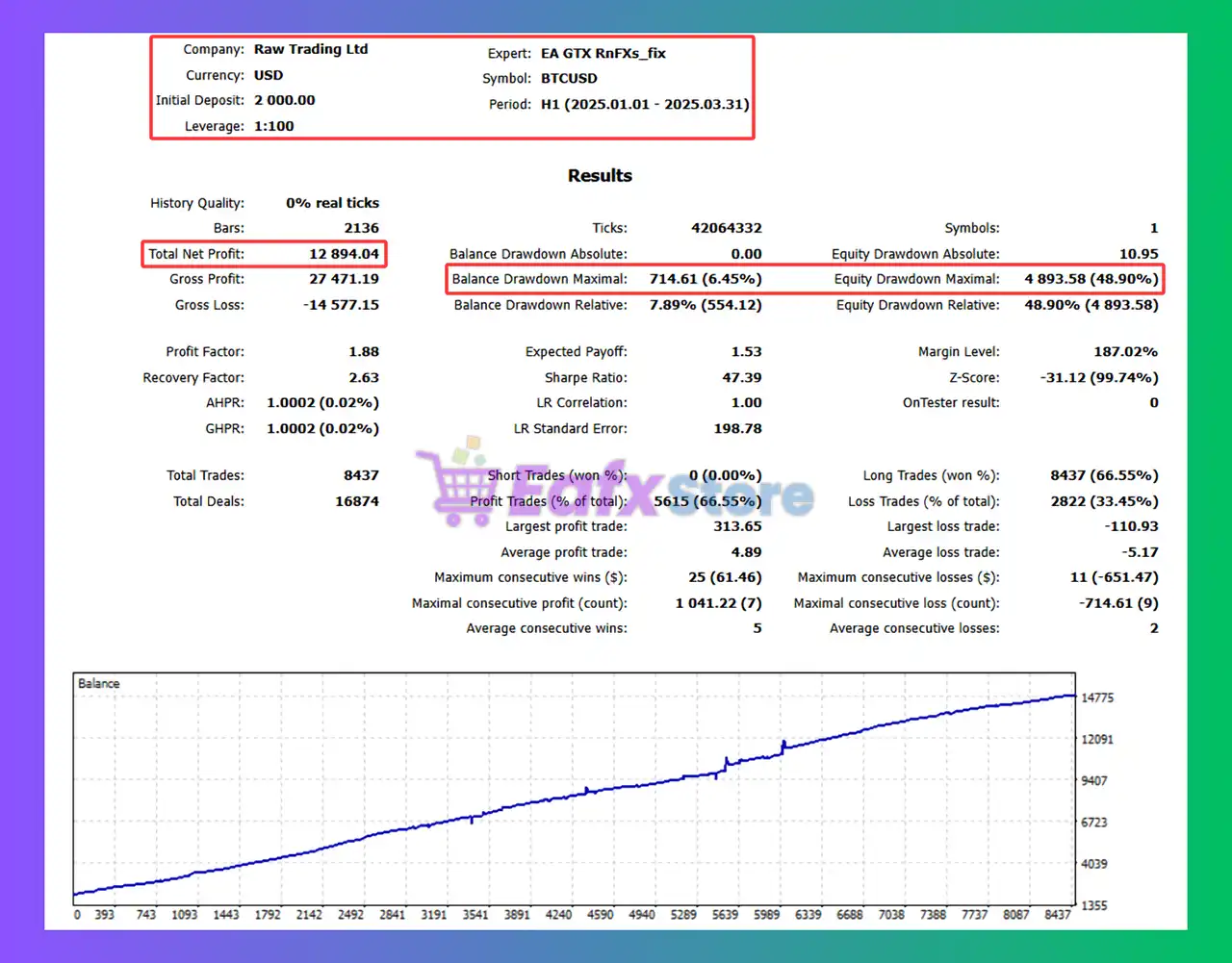Image resolution: width=1232 pixels, height=963 pixels.
Task: Click the Balance label on the chart
Action: point(98,683)
